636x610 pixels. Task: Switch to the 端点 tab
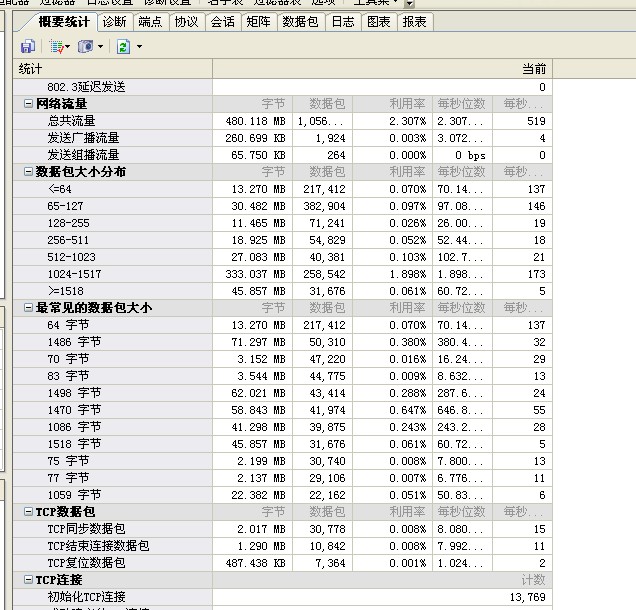pos(150,21)
